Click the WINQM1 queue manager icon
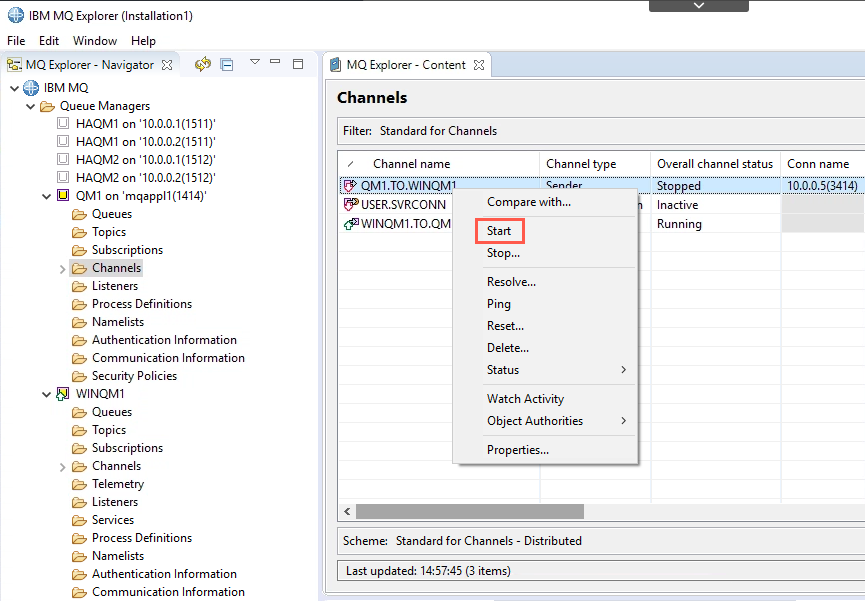This screenshot has height=601, width=865. 63,393
